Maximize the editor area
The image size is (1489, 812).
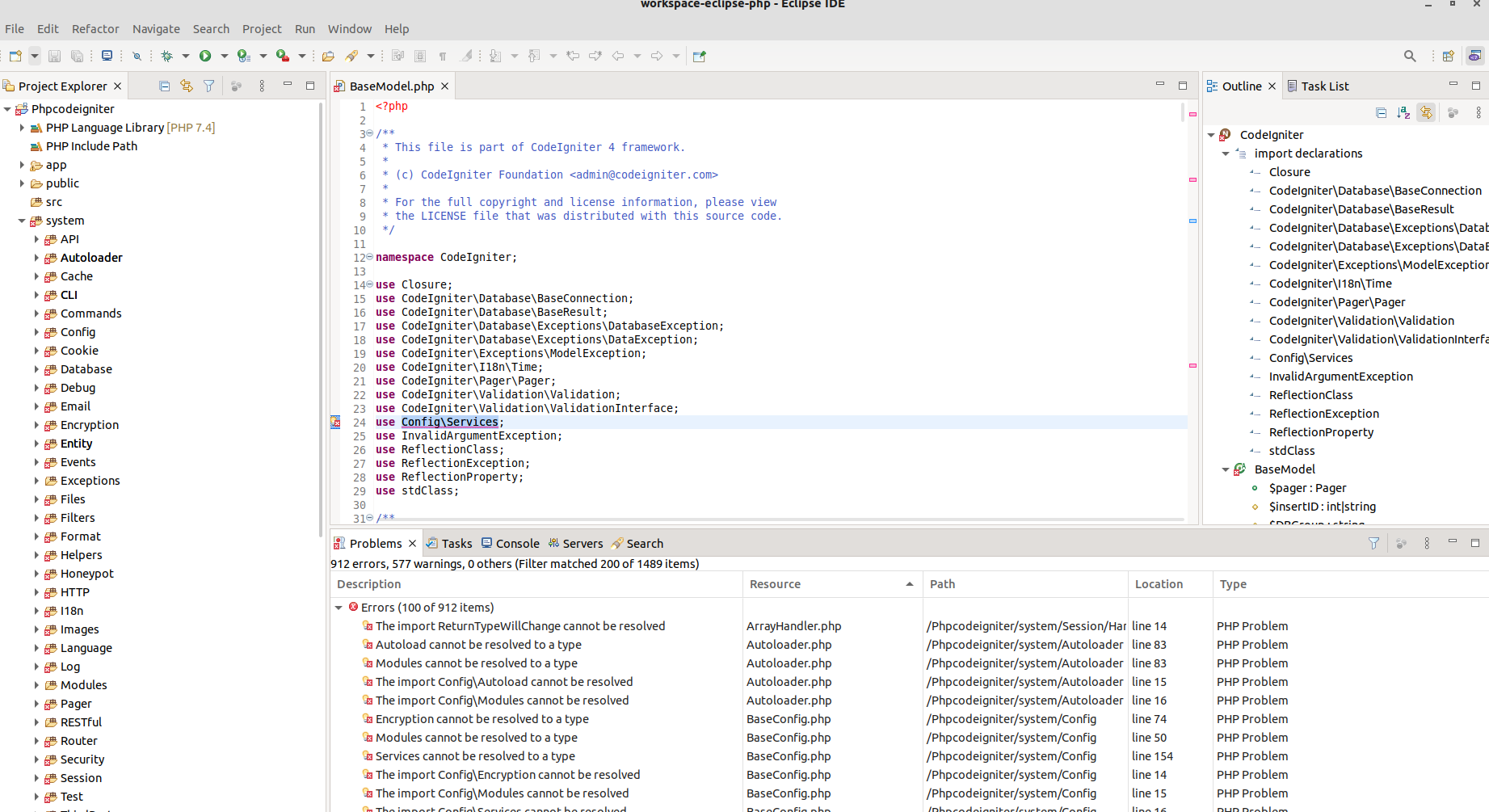tap(1183, 85)
